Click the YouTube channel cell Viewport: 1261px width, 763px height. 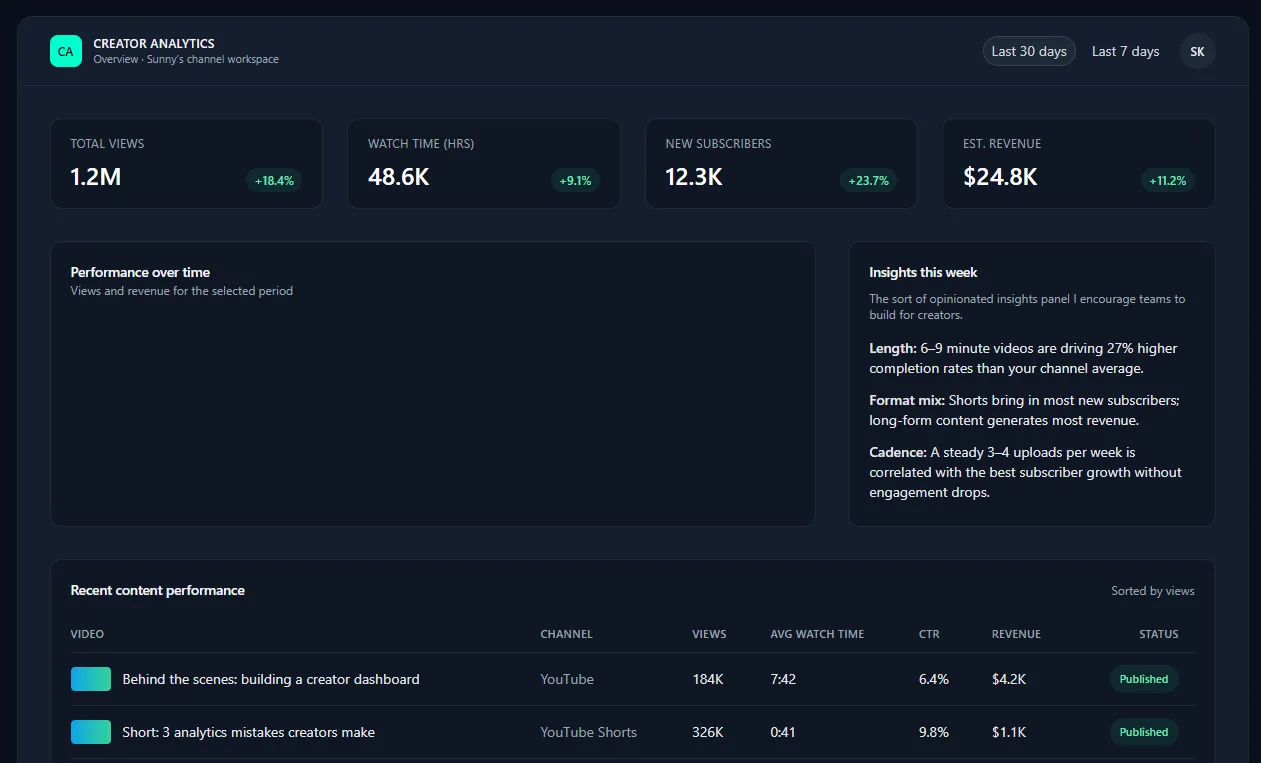point(567,679)
